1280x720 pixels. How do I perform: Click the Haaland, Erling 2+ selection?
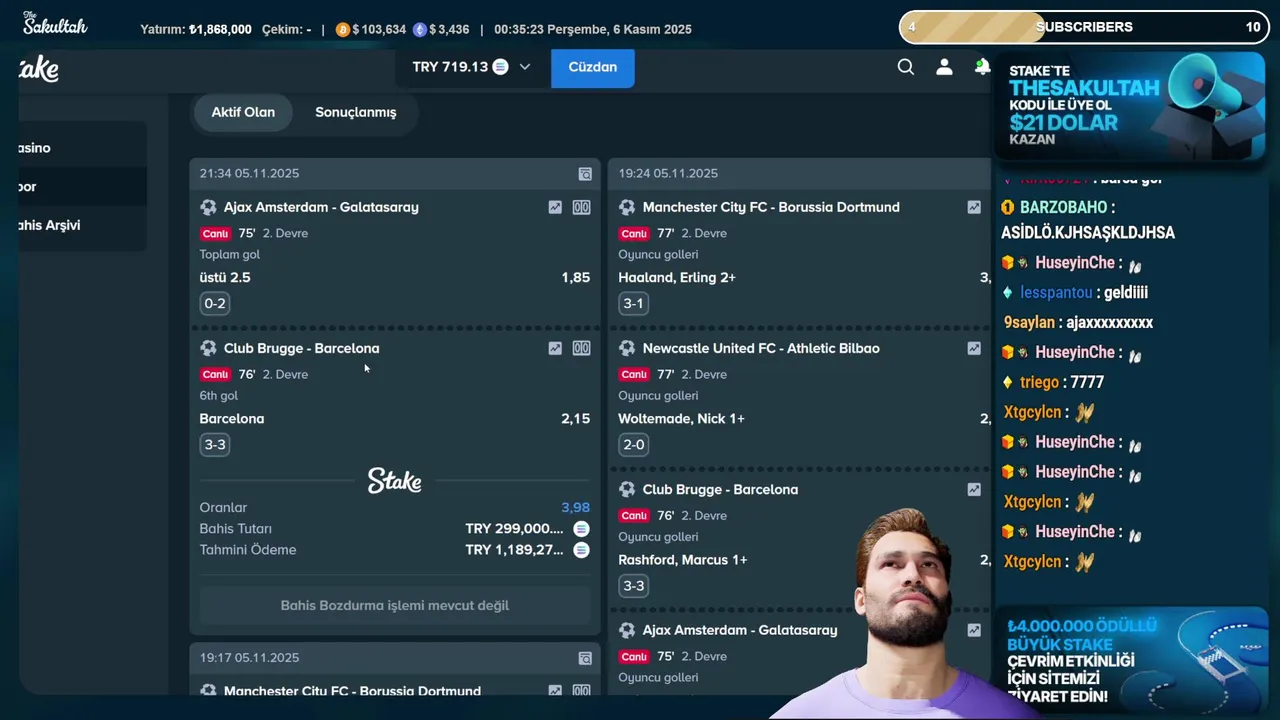coord(677,277)
